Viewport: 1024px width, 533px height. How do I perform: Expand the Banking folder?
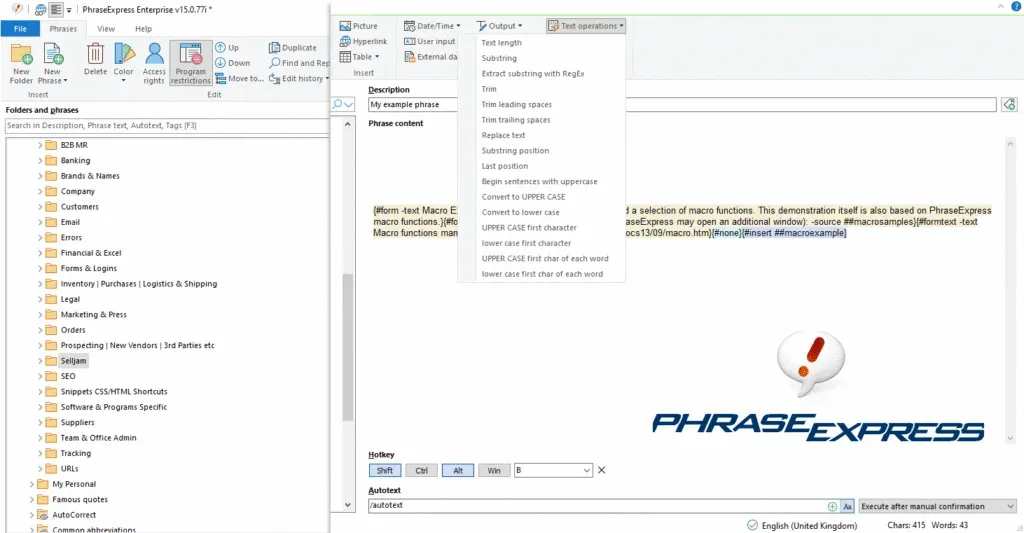click(40, 161)
